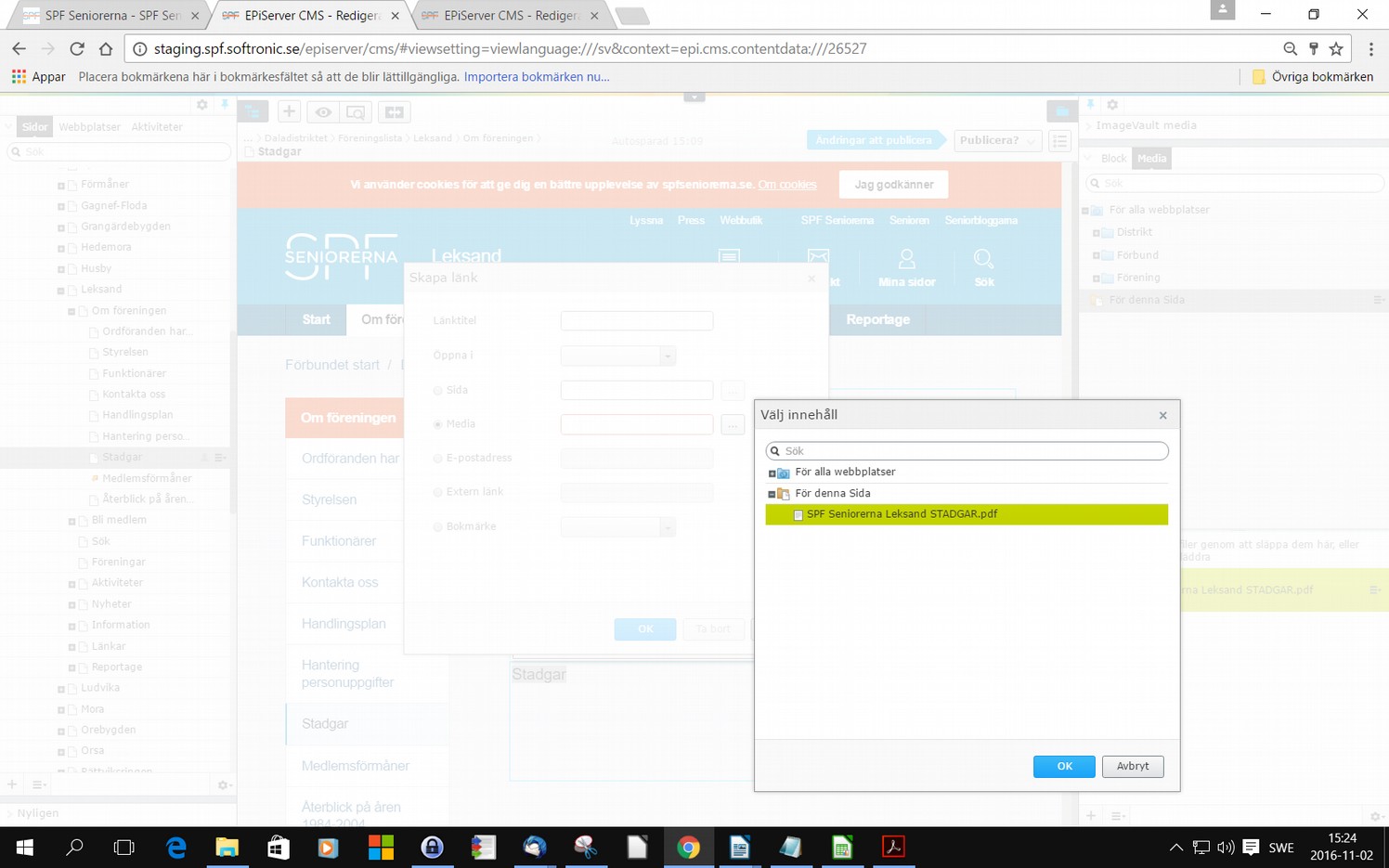Toggle the navigation tree button in CMS toolbar
The width and height of the screenshot is (1389, 868).
click(253, 112)
